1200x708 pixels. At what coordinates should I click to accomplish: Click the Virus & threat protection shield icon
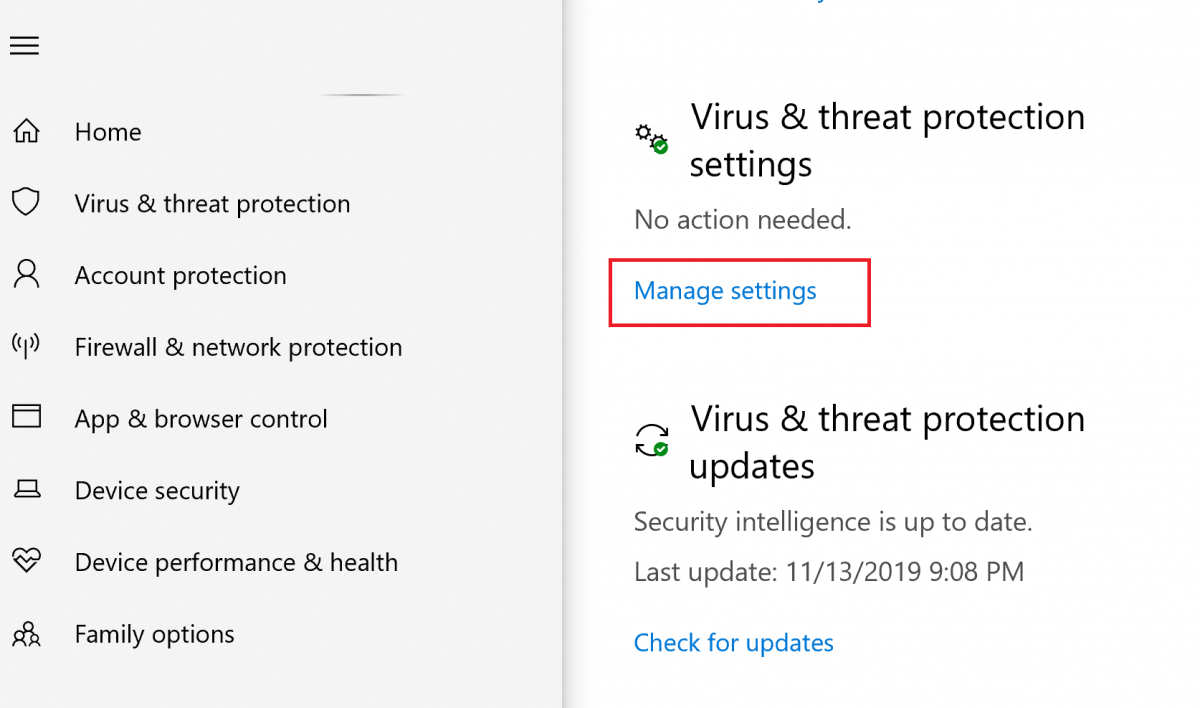26,203
